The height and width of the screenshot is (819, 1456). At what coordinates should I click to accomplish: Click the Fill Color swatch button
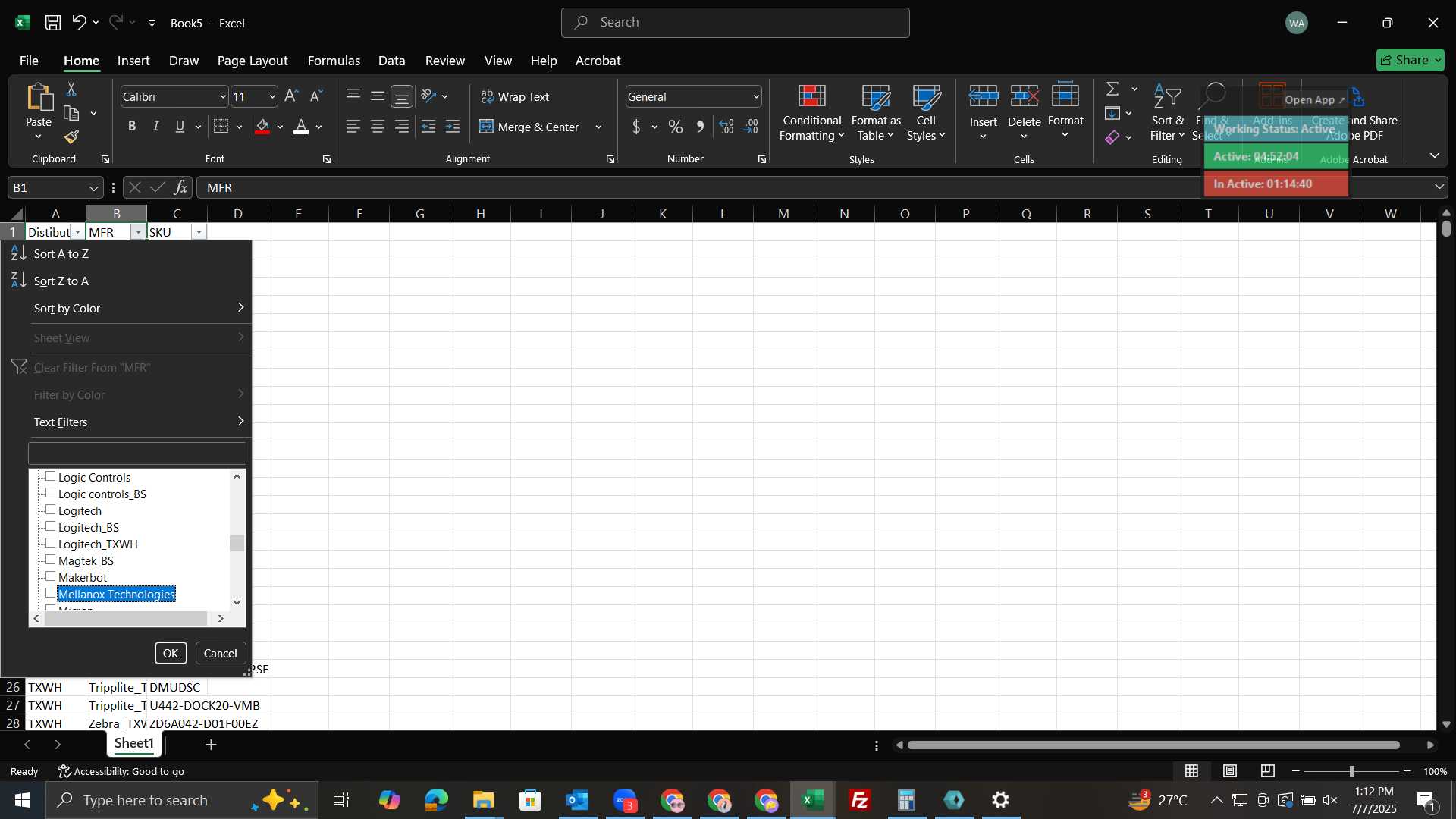[262, 127]
